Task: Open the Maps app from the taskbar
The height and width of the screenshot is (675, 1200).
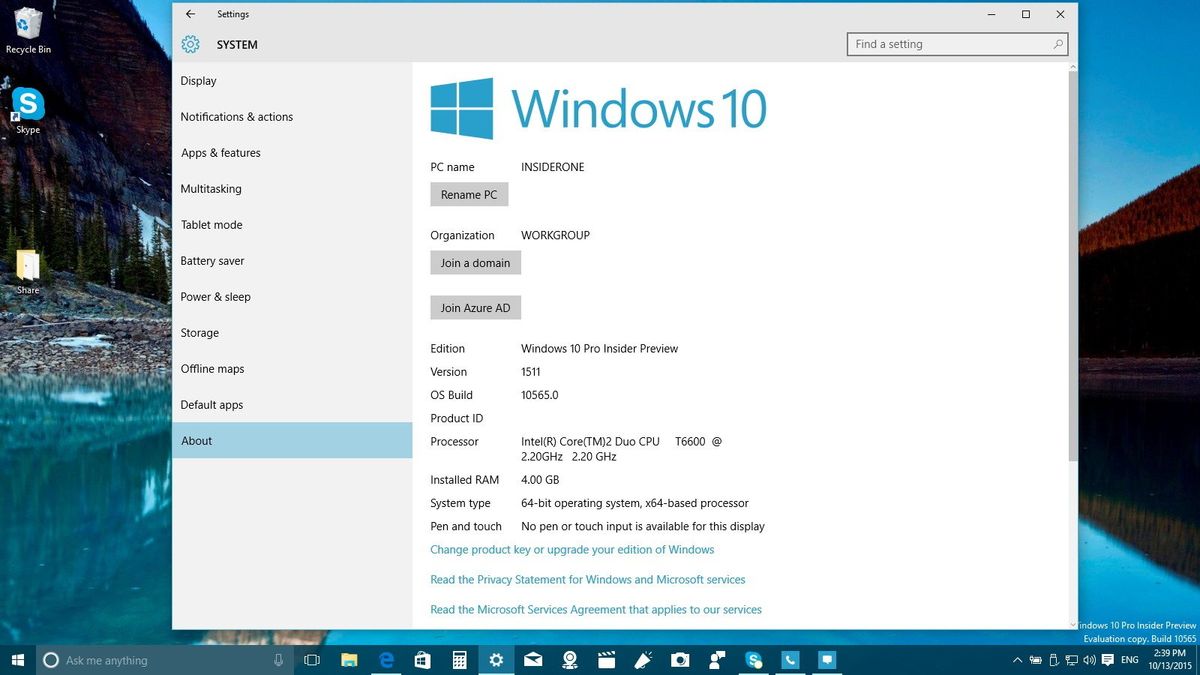Action: tap(570, 660)
